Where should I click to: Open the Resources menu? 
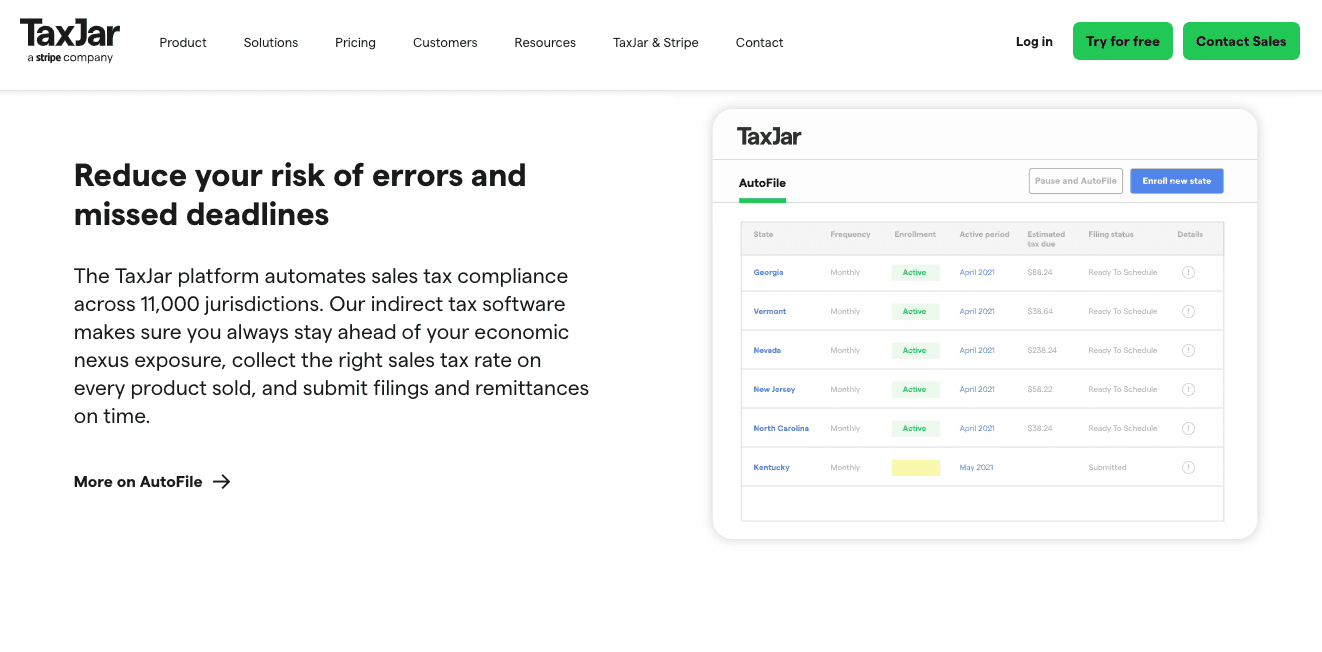(x=545, y=42)
